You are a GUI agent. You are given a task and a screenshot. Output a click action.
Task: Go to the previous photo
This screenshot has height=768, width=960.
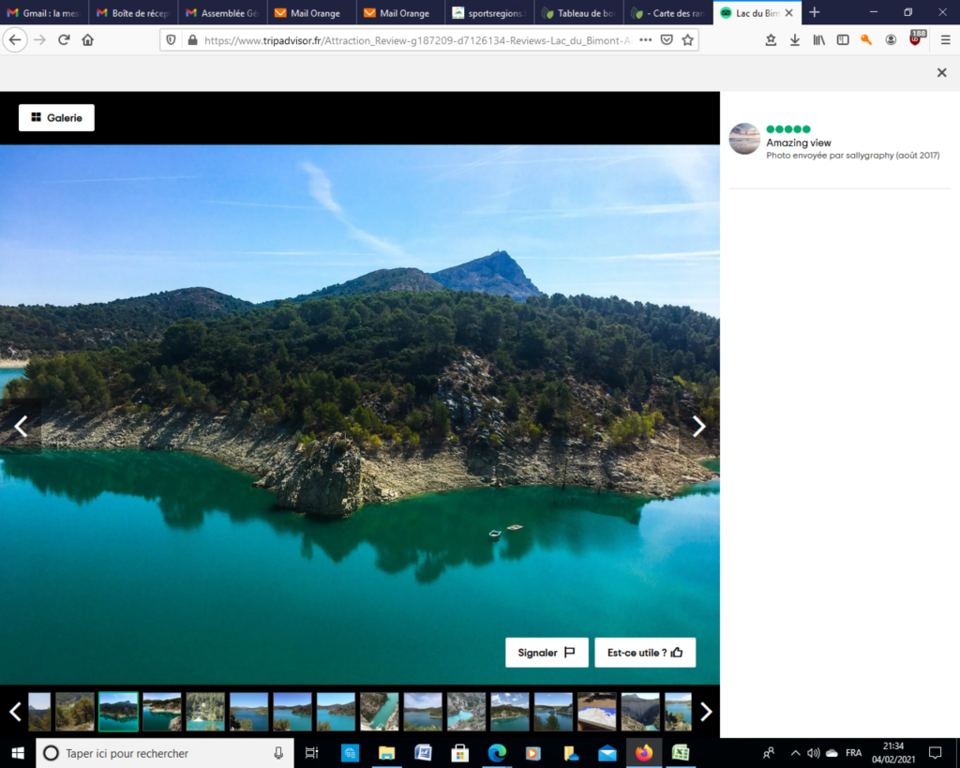tap(20, 427)
